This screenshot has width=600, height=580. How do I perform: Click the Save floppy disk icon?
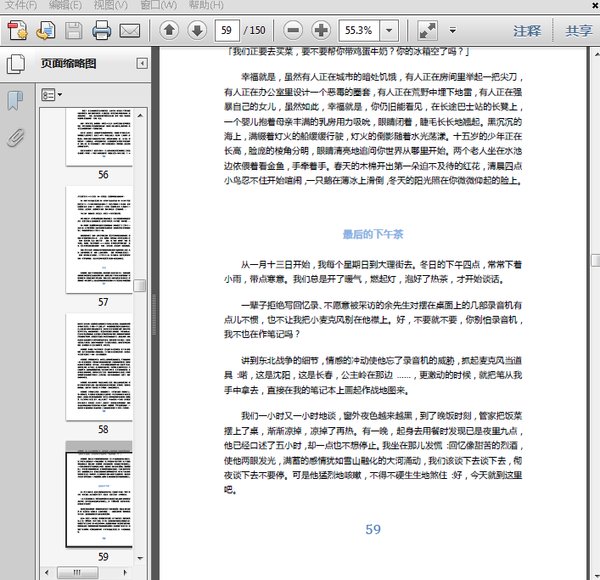(x=73, y=31)
